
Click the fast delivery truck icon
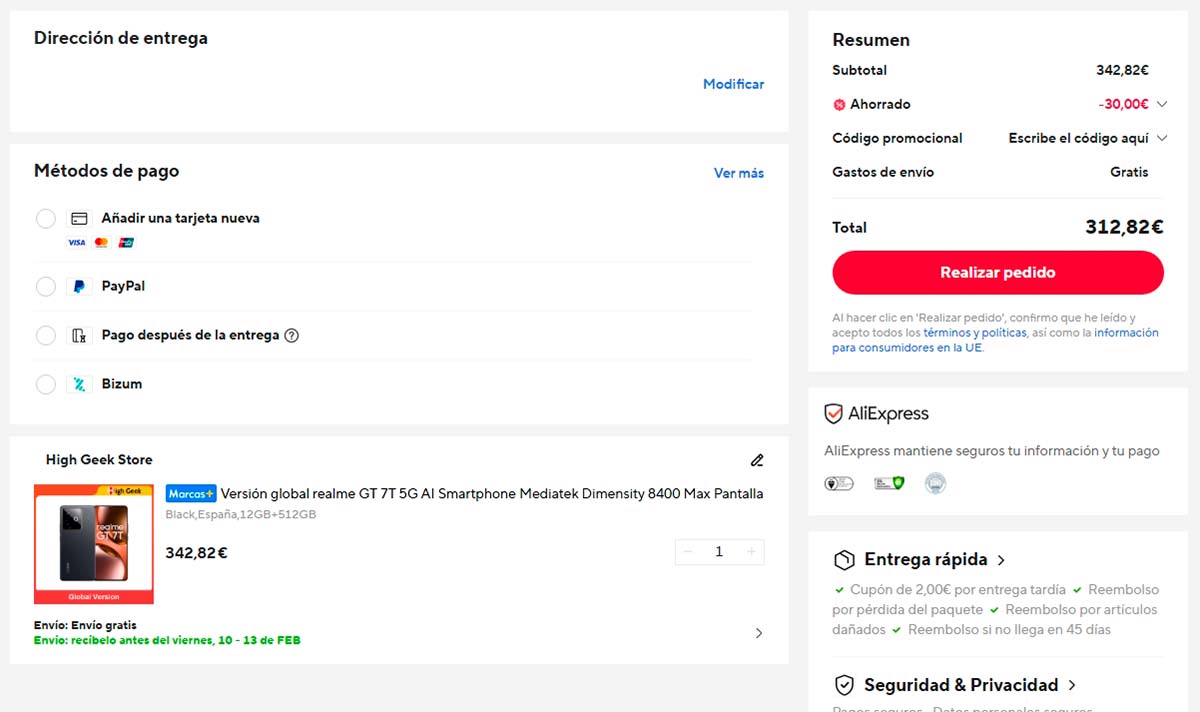(x=843, y=560)
